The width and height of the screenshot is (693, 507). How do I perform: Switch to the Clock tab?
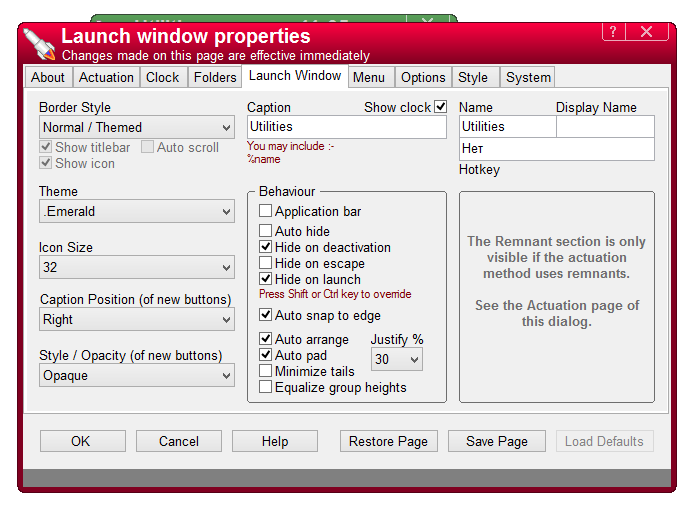[163, 77]
